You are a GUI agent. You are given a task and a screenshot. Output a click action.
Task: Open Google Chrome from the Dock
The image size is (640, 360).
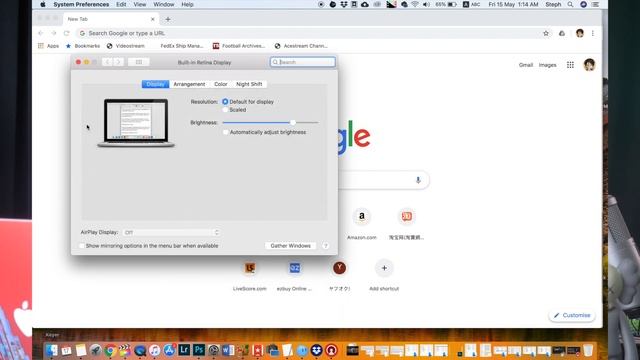[110, 350]
